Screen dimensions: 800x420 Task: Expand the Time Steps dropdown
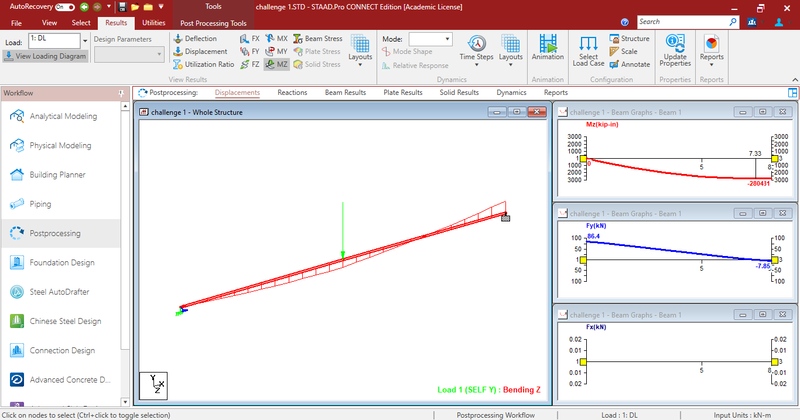pyautogui.click(x=477, y=57)
